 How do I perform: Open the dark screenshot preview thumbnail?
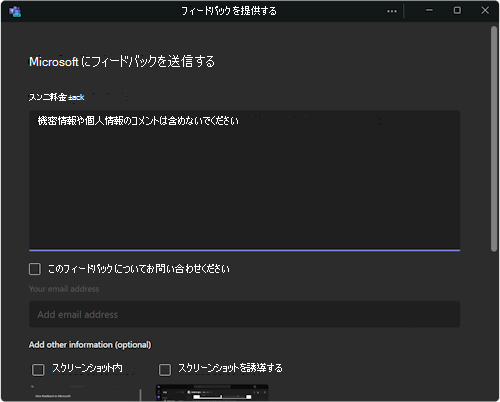tap(212, 392)
